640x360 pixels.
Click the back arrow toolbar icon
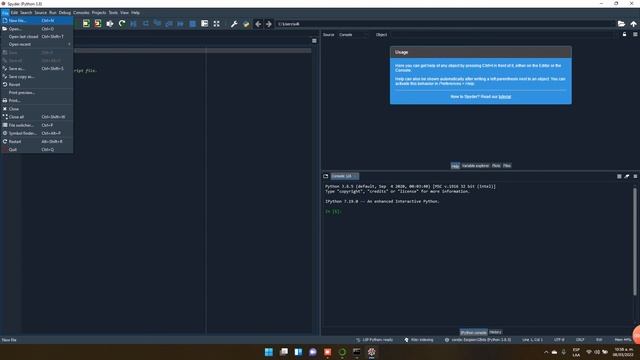258,24
